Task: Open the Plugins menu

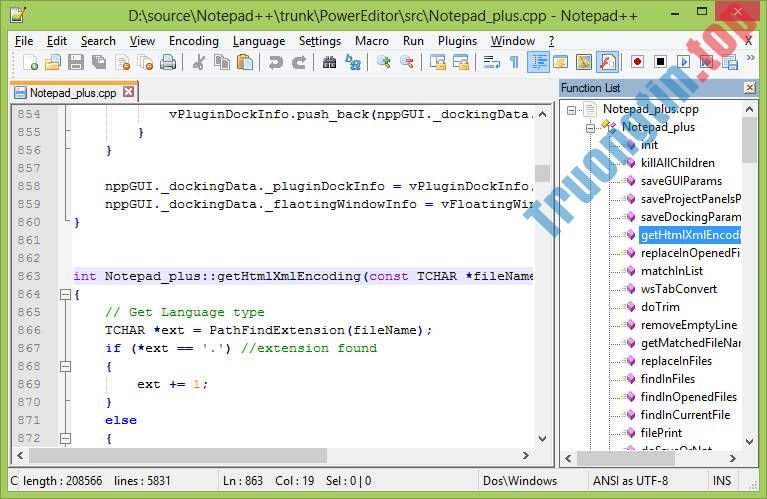Action: [x=457, y=41]
